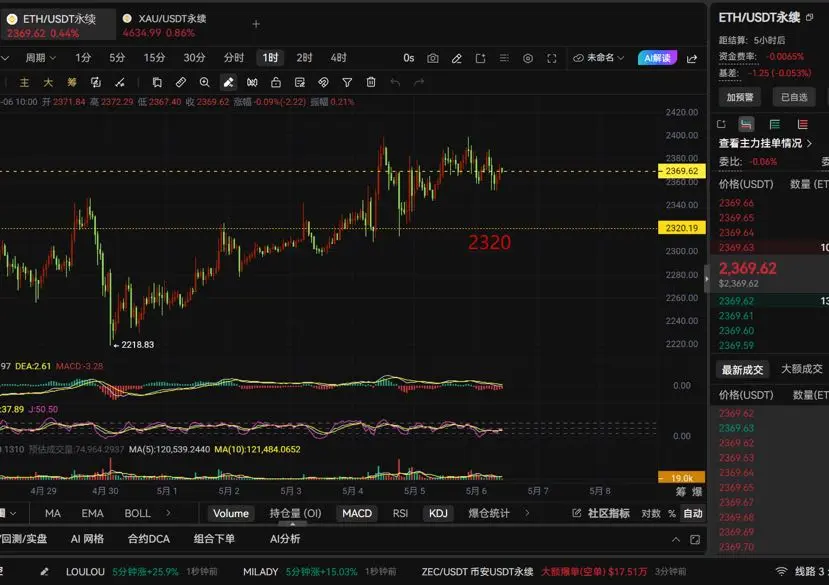This screenshot has height=585, width=829.
Task: Select the ETH/USDT永续 chart tab
Action: 58,25
